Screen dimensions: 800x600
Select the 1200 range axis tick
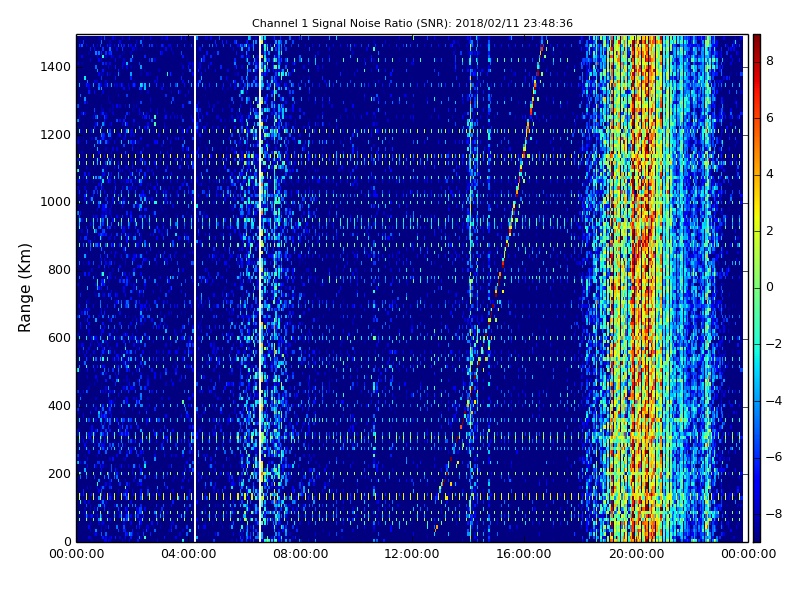[x=56, y=135]
